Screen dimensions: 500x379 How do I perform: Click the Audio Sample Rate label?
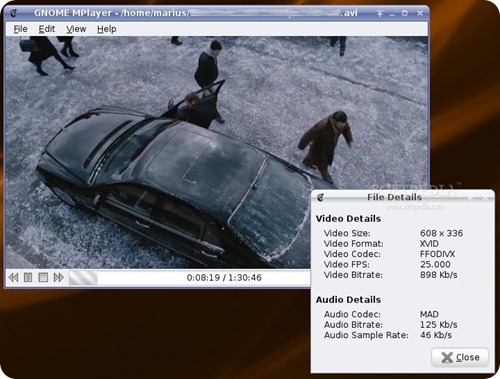tap(366, 335)
